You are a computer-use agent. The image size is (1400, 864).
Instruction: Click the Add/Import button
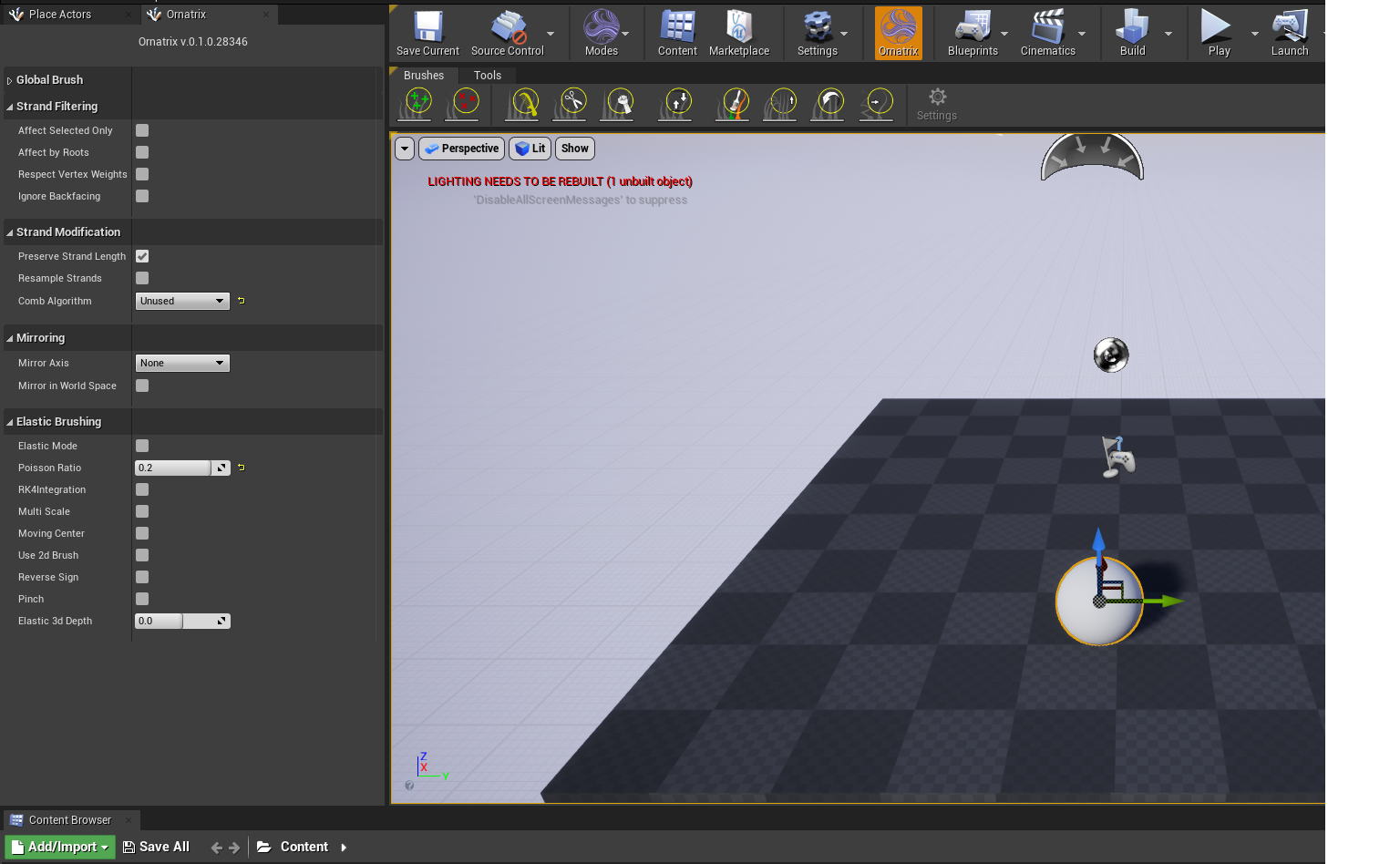coord(60,847)
